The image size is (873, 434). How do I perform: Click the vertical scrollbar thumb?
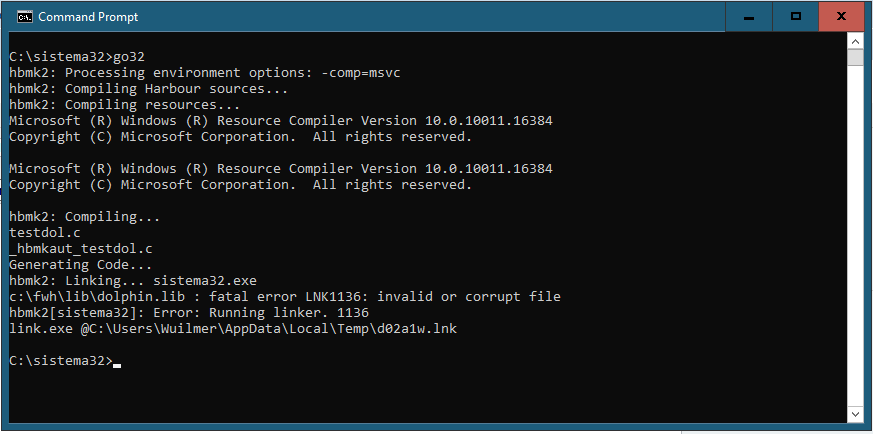[x=855, y=57]
